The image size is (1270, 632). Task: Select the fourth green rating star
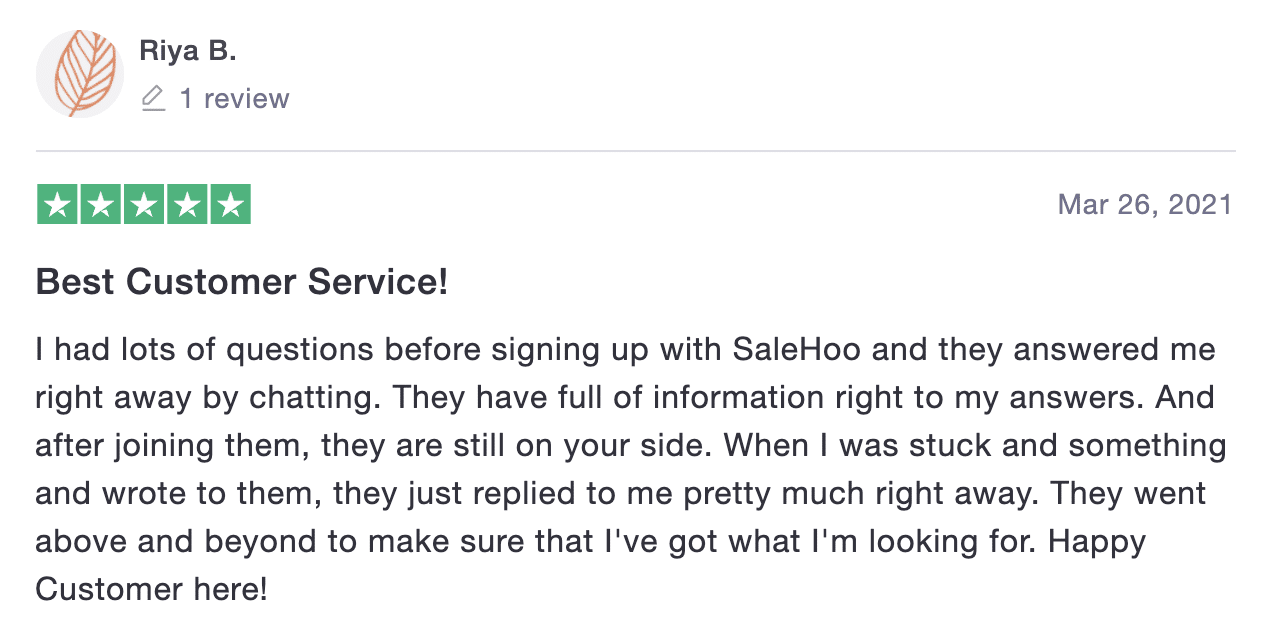click(187, 205)
